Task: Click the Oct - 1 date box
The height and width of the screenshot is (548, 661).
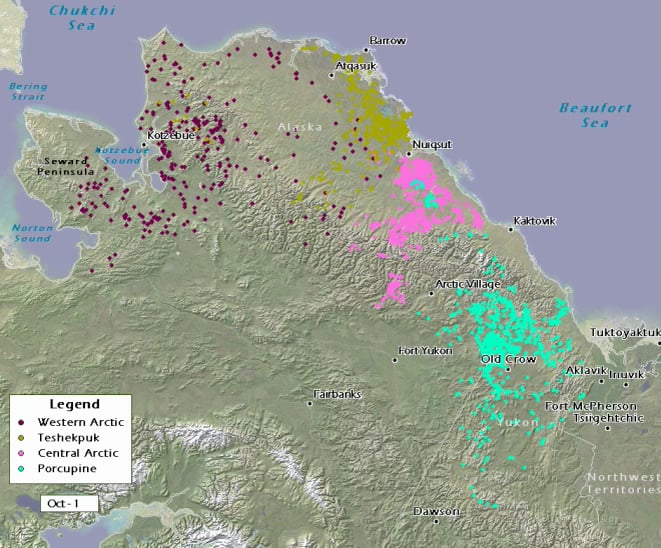Action: [69, 503]
